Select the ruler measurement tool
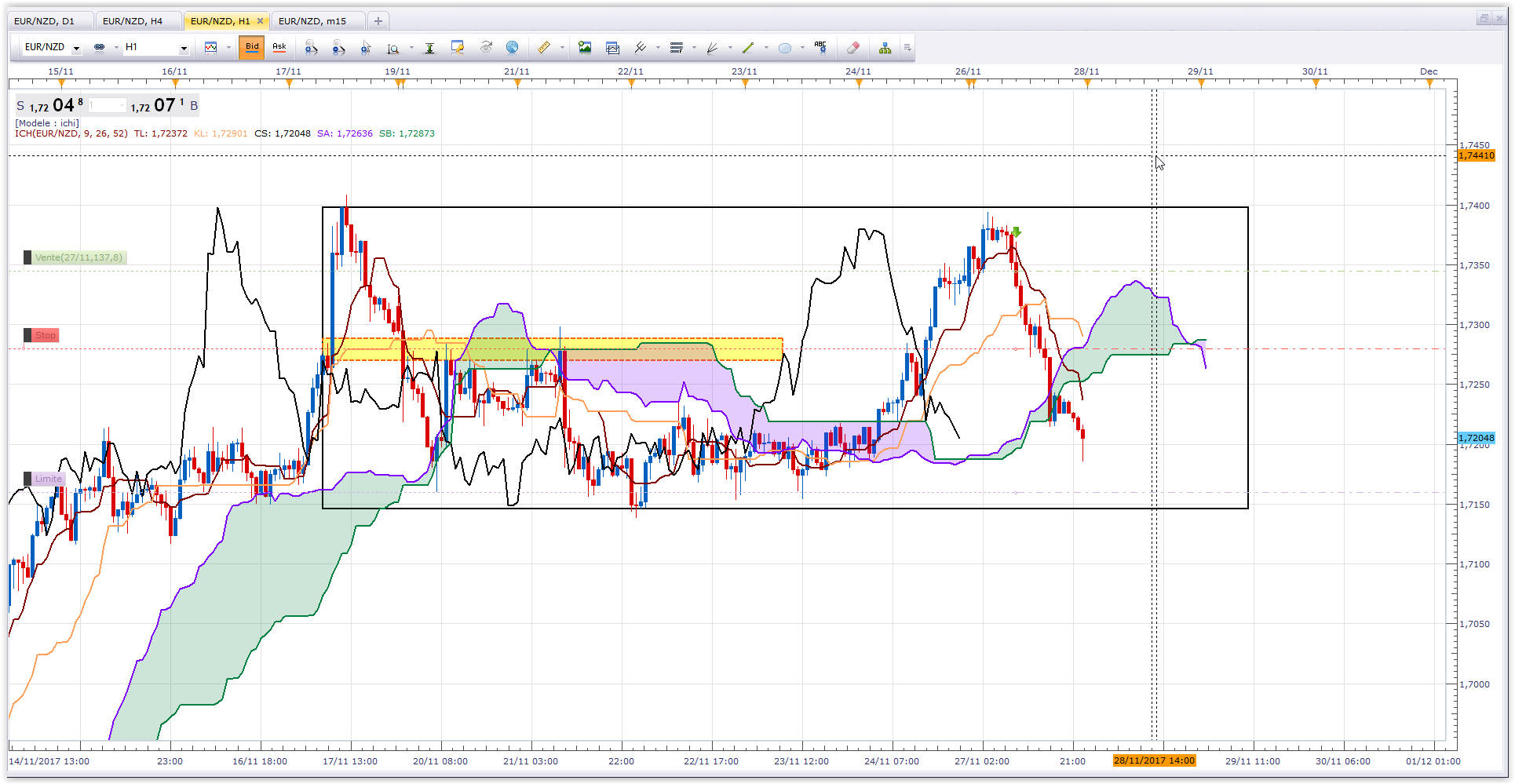The height and width of the screenshot is (784, 1515). [x=543, y=48]
